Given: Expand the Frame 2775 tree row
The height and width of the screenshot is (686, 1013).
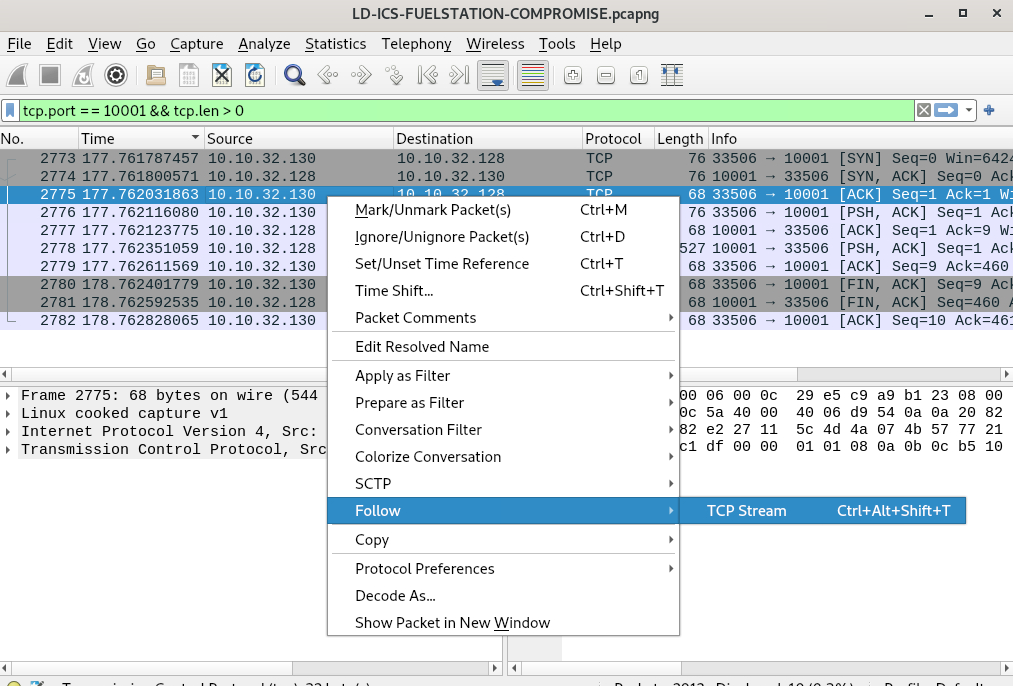Looking at the screenshot, I should pyautogui.click(x=10, y=396).
